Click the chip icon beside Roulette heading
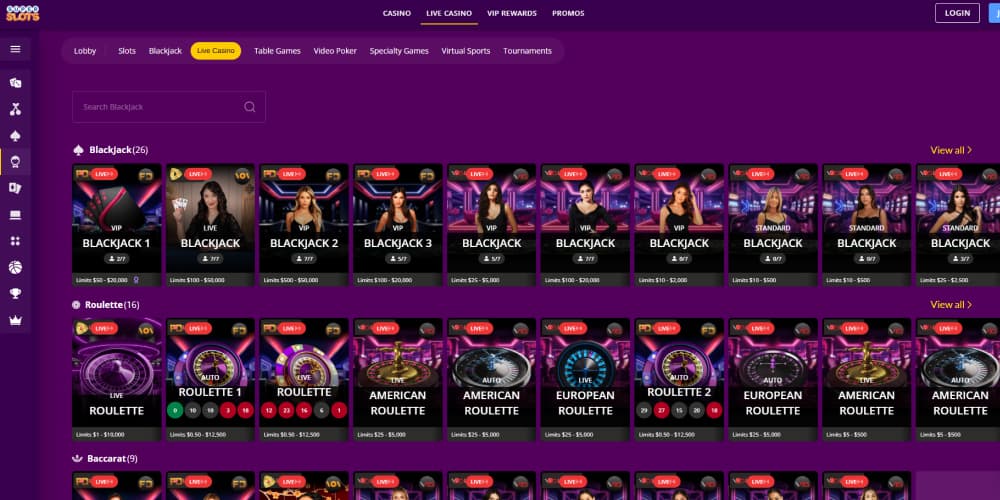The image size is (1000, 500). (x=77, y=305)
